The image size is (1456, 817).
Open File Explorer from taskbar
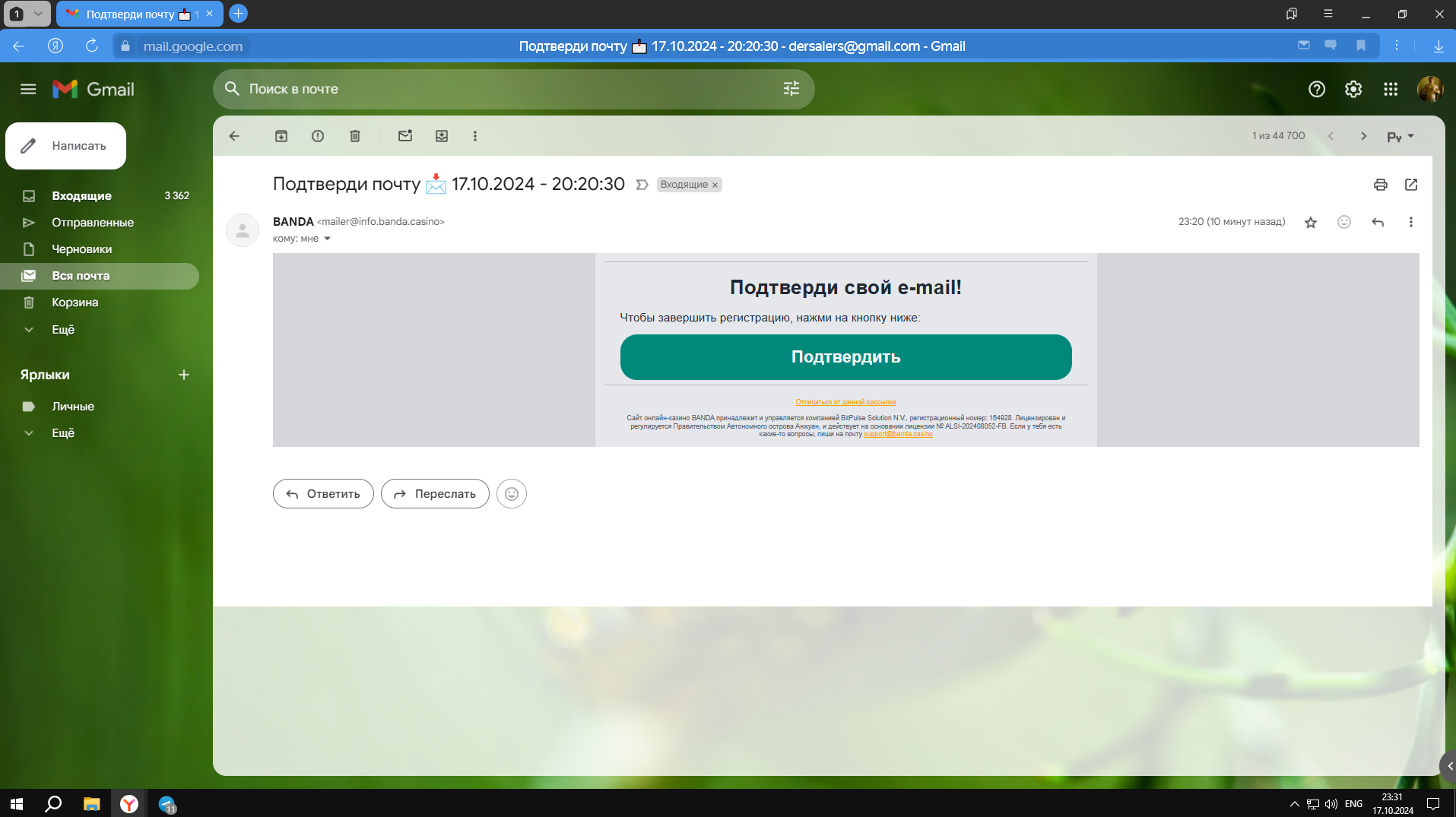coord(91,803)
